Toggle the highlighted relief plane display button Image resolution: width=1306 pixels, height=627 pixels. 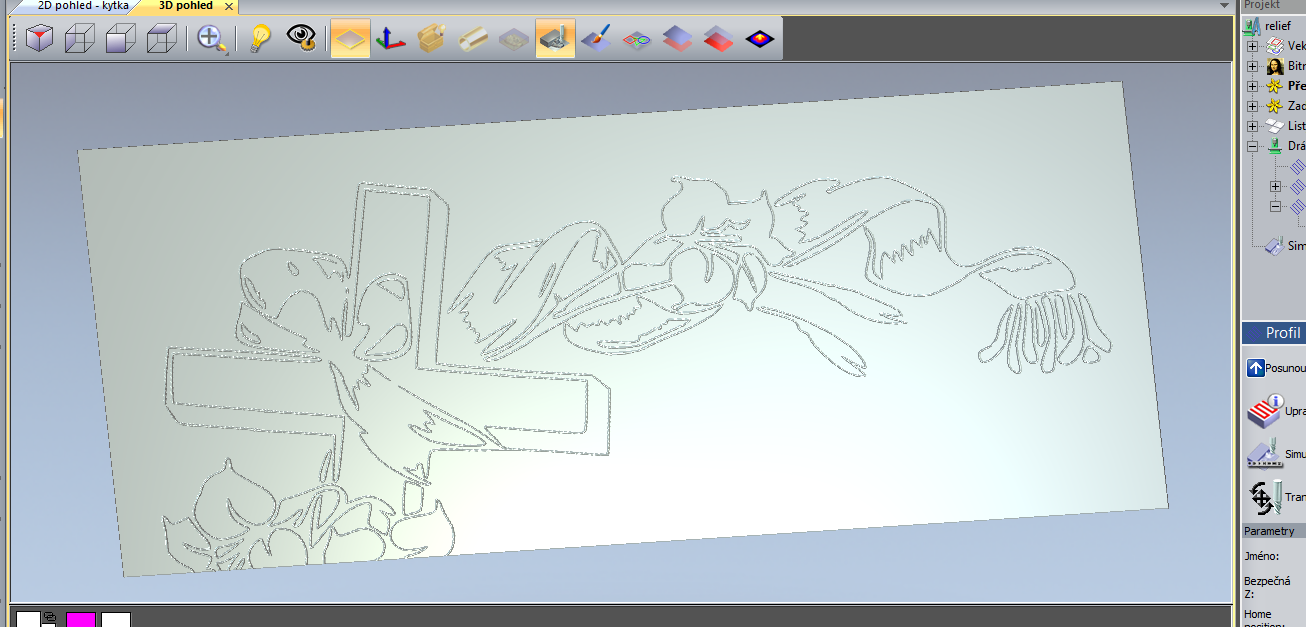(x=350, y=39)
